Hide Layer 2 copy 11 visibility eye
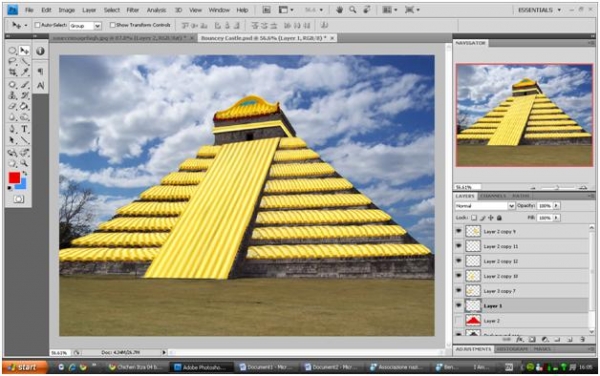 click(458, 246)
